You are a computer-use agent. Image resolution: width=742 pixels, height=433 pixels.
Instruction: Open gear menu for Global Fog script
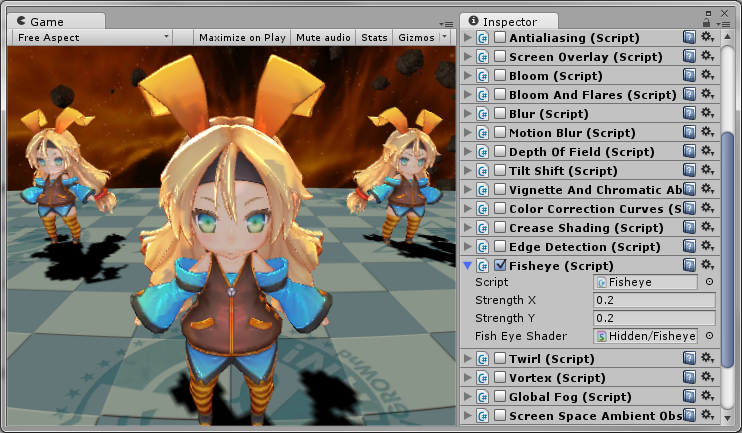click(707, 396)
